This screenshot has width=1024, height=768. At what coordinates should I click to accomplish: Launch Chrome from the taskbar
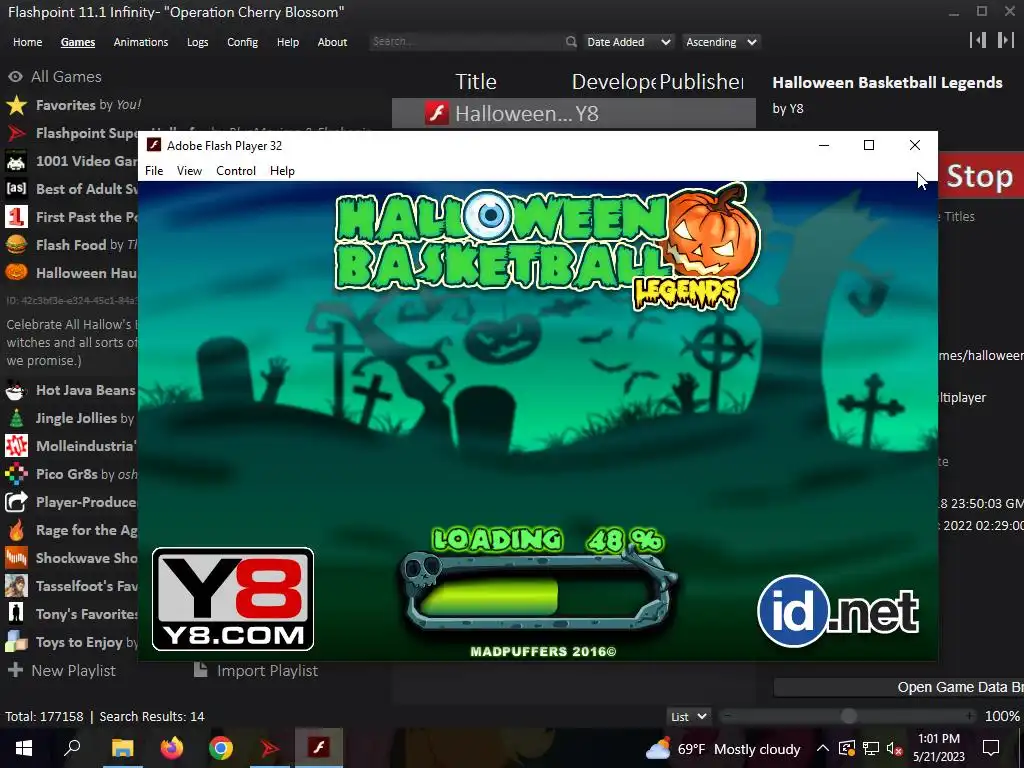coord(221,748)
